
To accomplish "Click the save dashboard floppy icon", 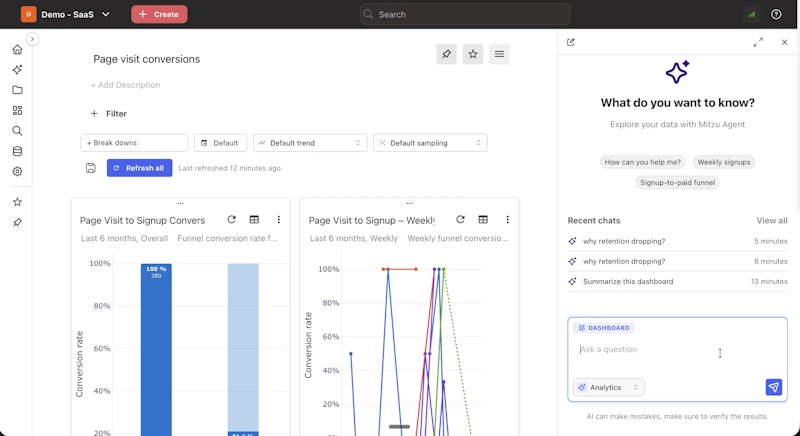I will tap(91, 168).
